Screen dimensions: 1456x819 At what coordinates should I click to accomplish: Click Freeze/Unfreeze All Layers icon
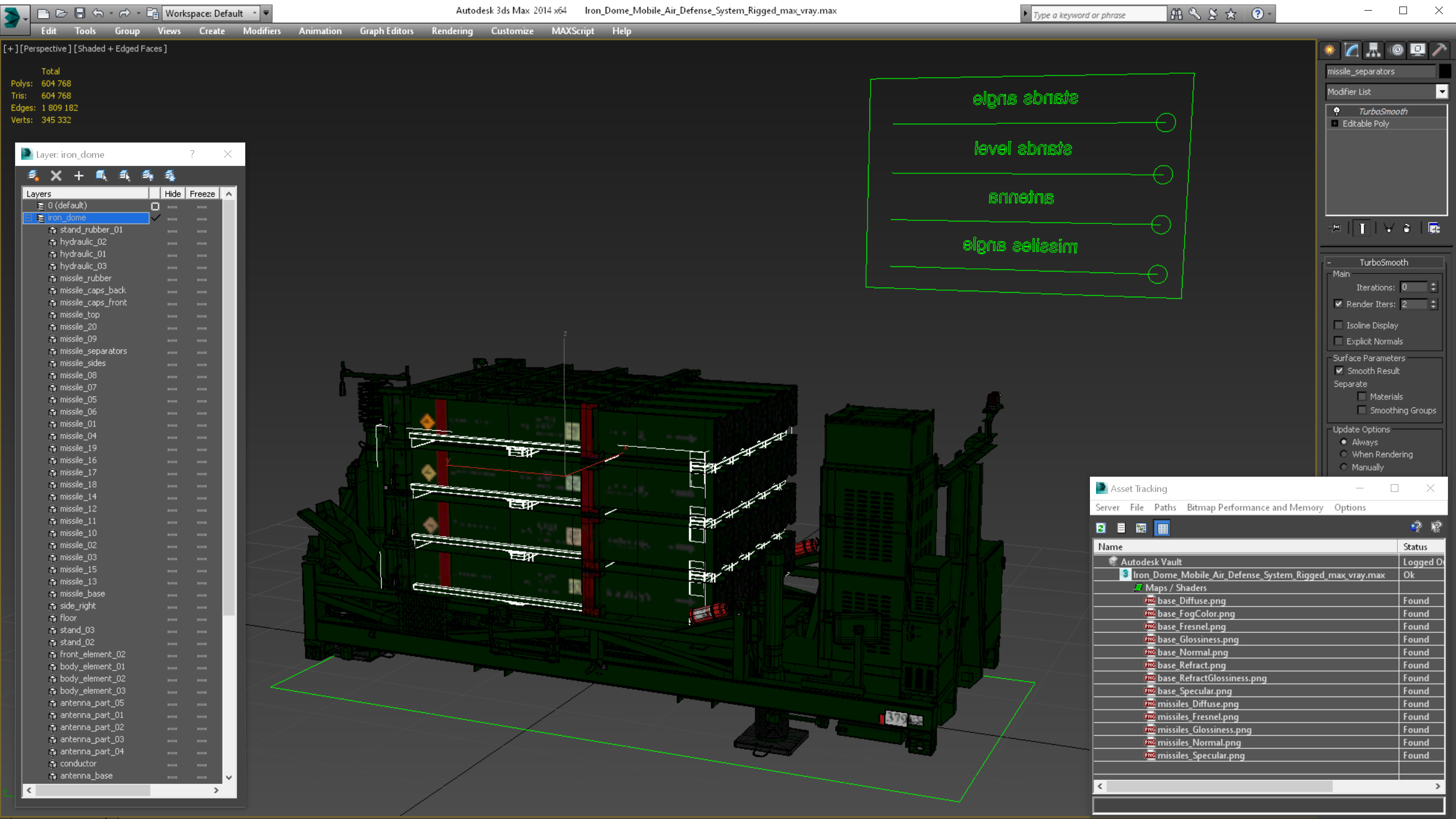click(169, 176)
